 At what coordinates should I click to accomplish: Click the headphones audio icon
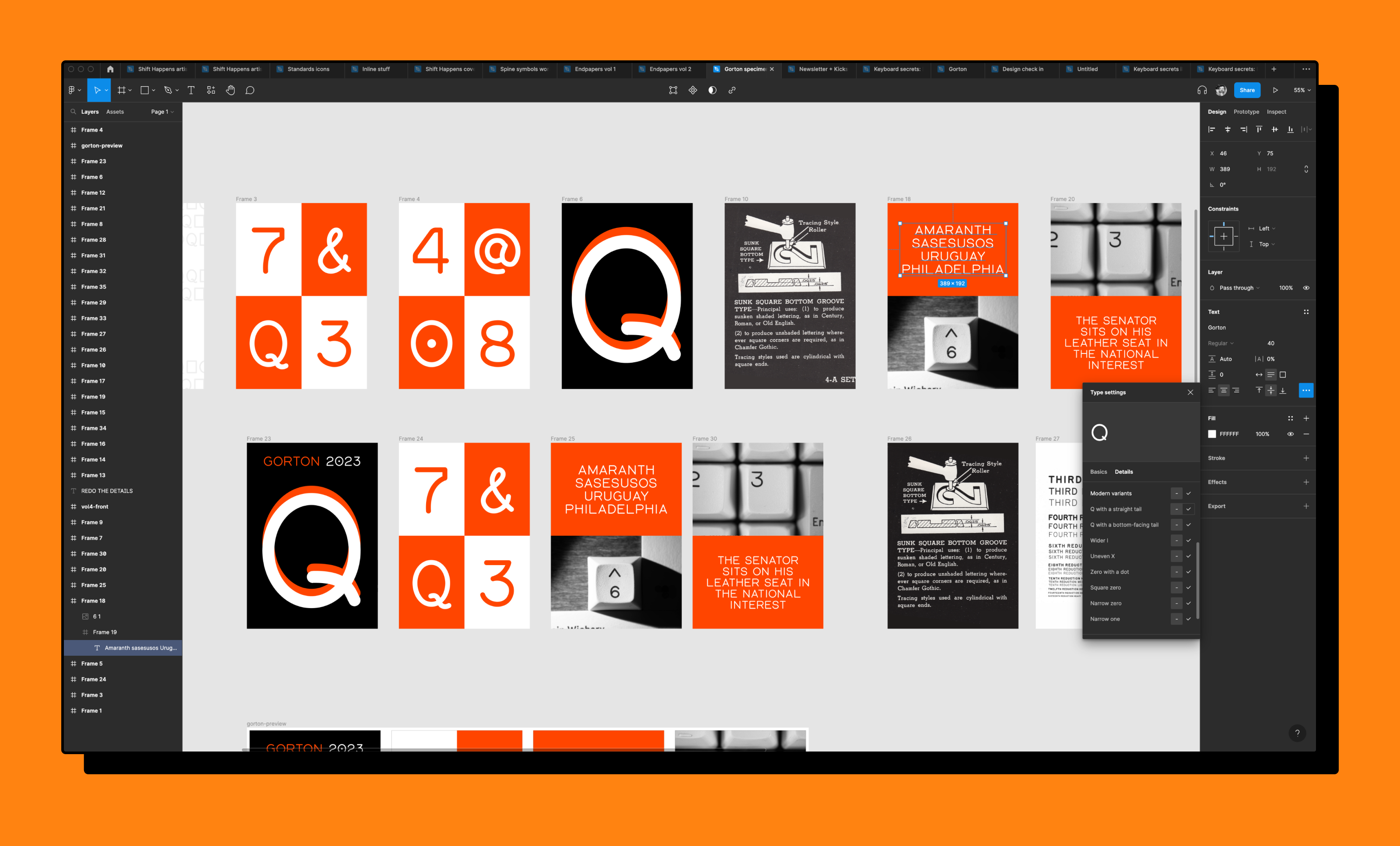1202,91
